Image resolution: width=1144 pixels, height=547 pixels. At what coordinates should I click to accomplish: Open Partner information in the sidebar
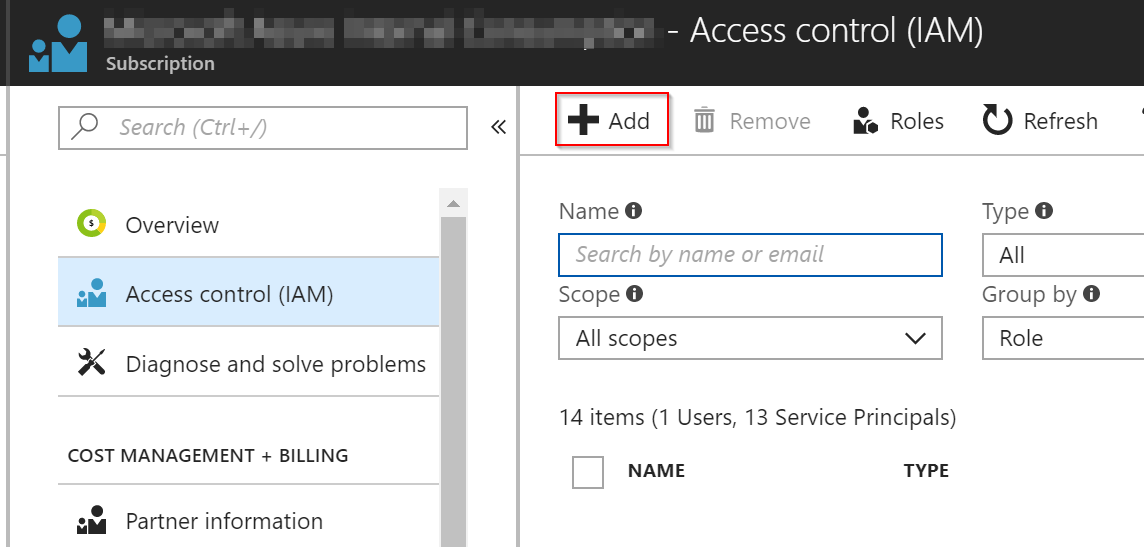[x=248, y=521]
